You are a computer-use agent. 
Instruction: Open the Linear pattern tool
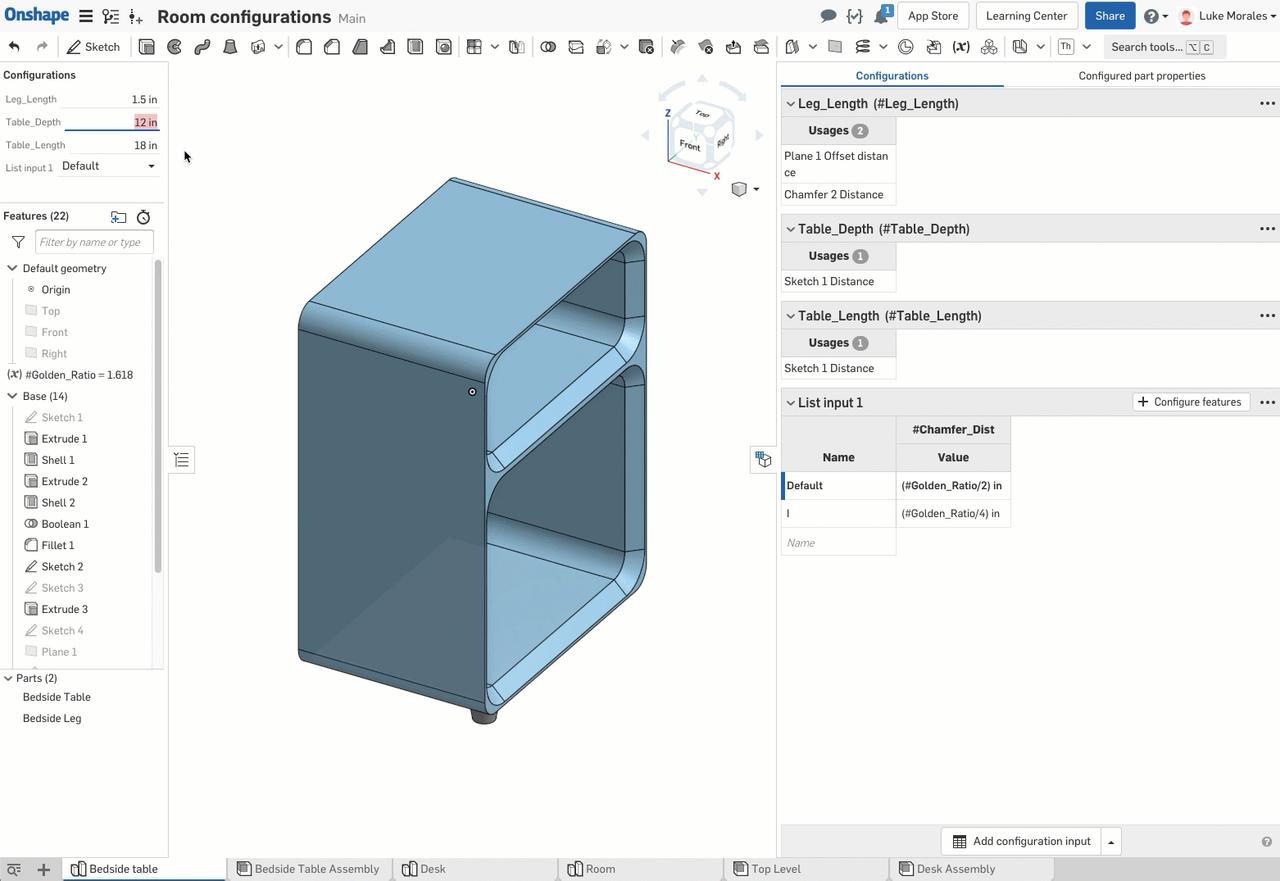point(476,46)
